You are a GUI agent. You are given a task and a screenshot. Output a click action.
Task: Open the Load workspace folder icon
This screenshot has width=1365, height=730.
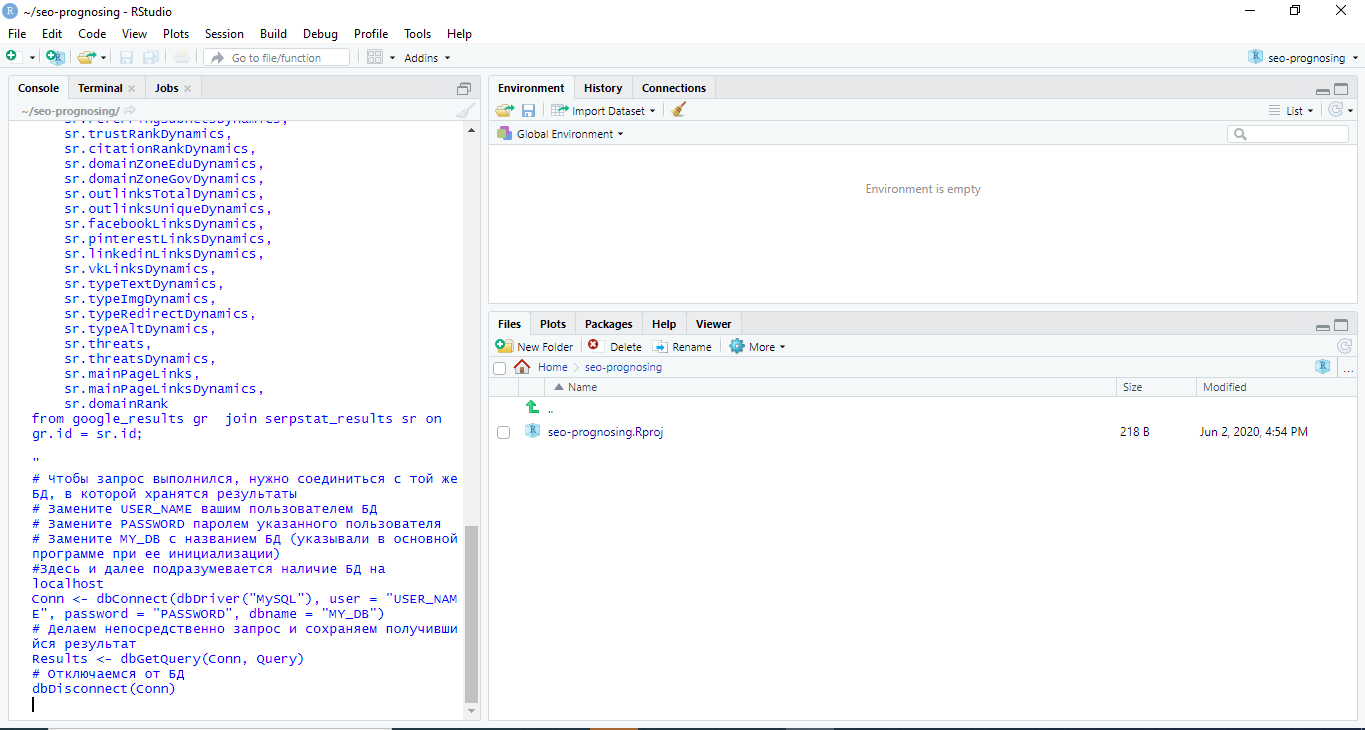coord(504,110)
